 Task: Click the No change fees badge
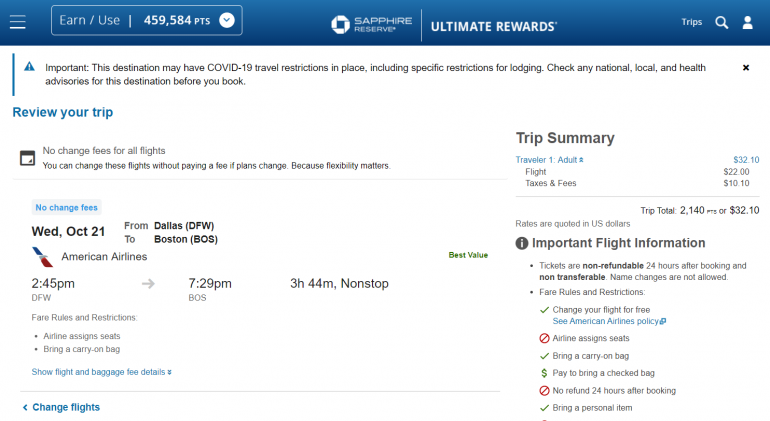point(67,208)
